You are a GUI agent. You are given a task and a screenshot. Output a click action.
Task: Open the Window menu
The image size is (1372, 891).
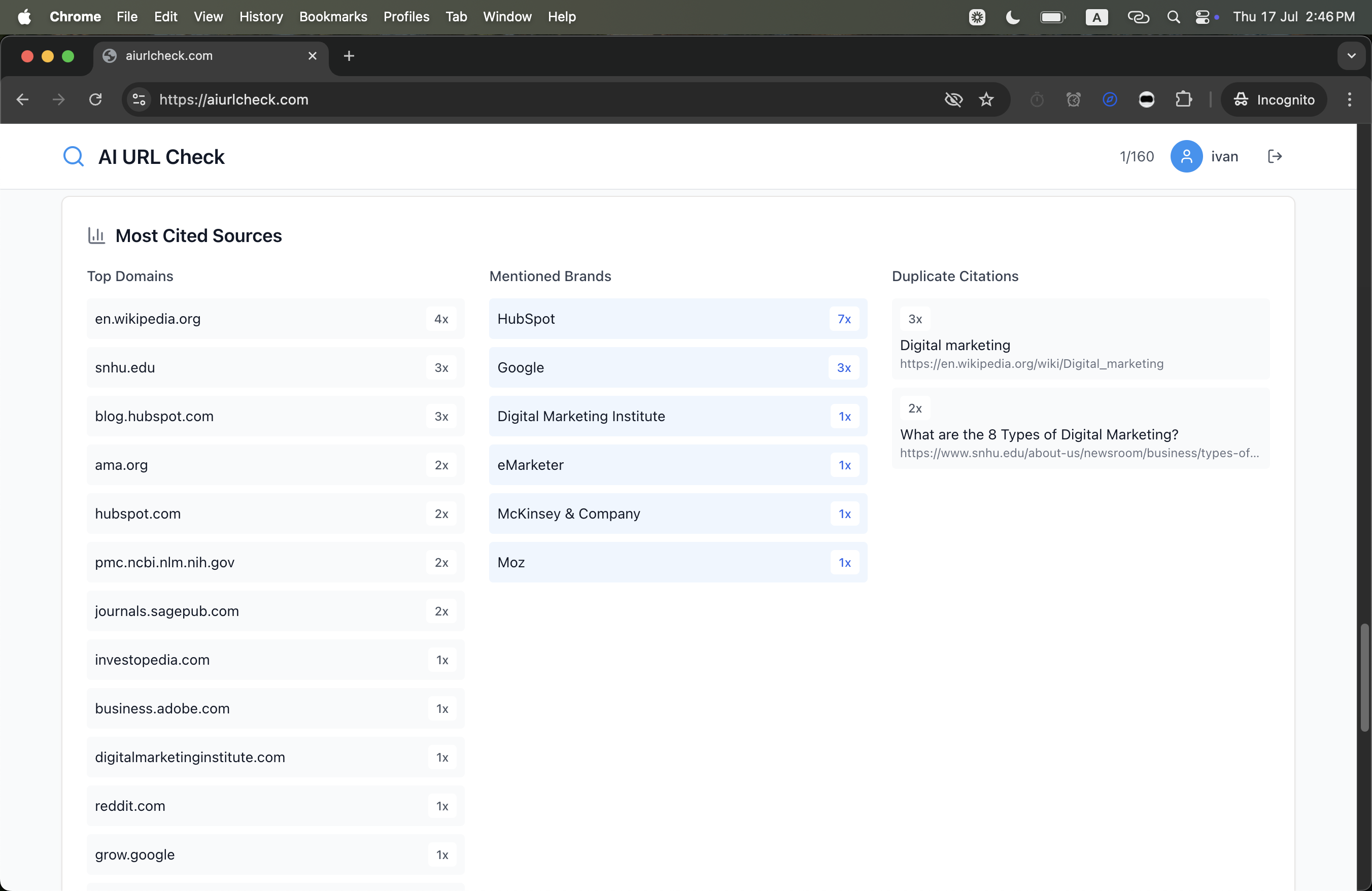(x=507, y=17)
